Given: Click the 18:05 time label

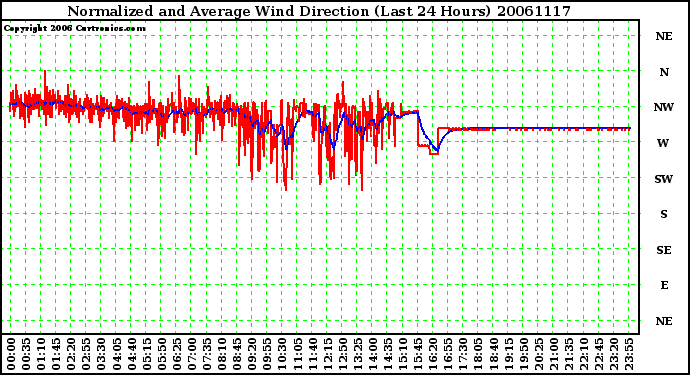Looking at the screenshot, I should pos(478,354).
